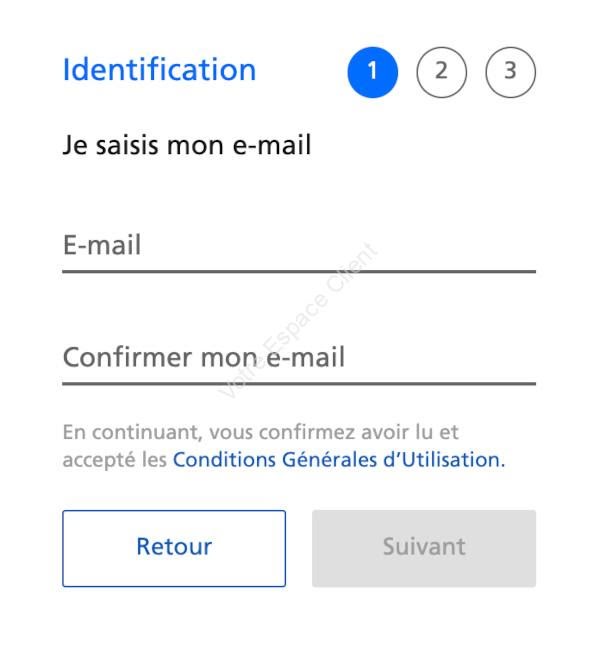
Task: Click the underline beneath the confirmation field
Action: coord(299,383)
